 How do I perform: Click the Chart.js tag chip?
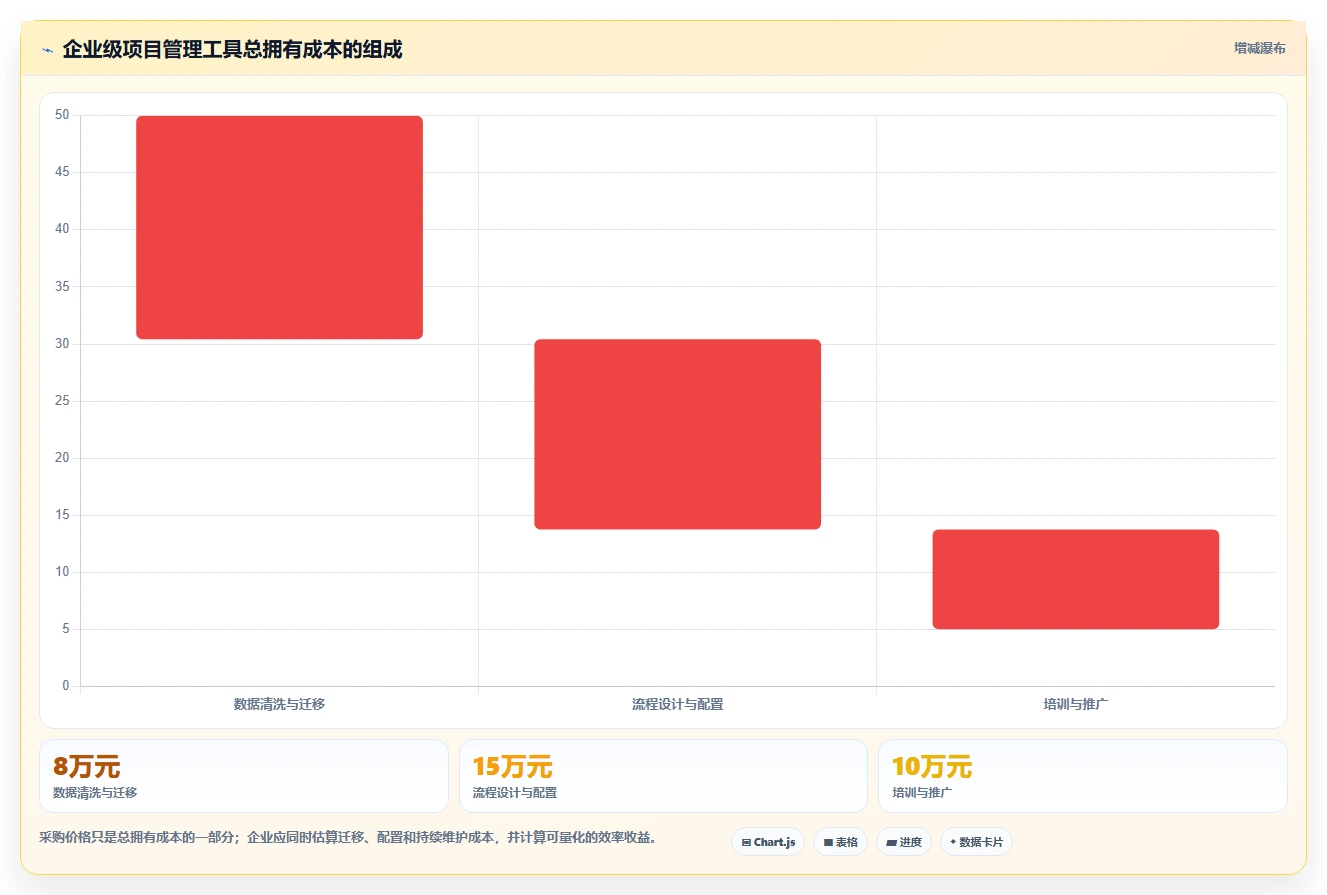(x=768, y=842)
